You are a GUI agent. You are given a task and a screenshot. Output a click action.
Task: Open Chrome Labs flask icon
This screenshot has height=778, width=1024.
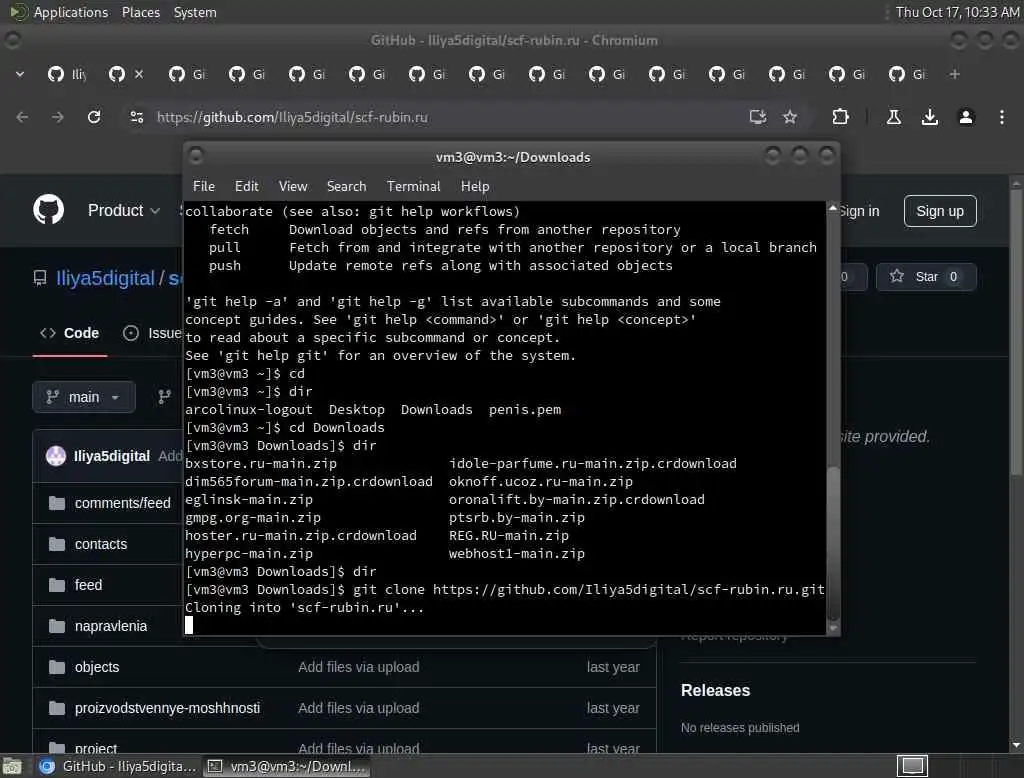point(894,117)
